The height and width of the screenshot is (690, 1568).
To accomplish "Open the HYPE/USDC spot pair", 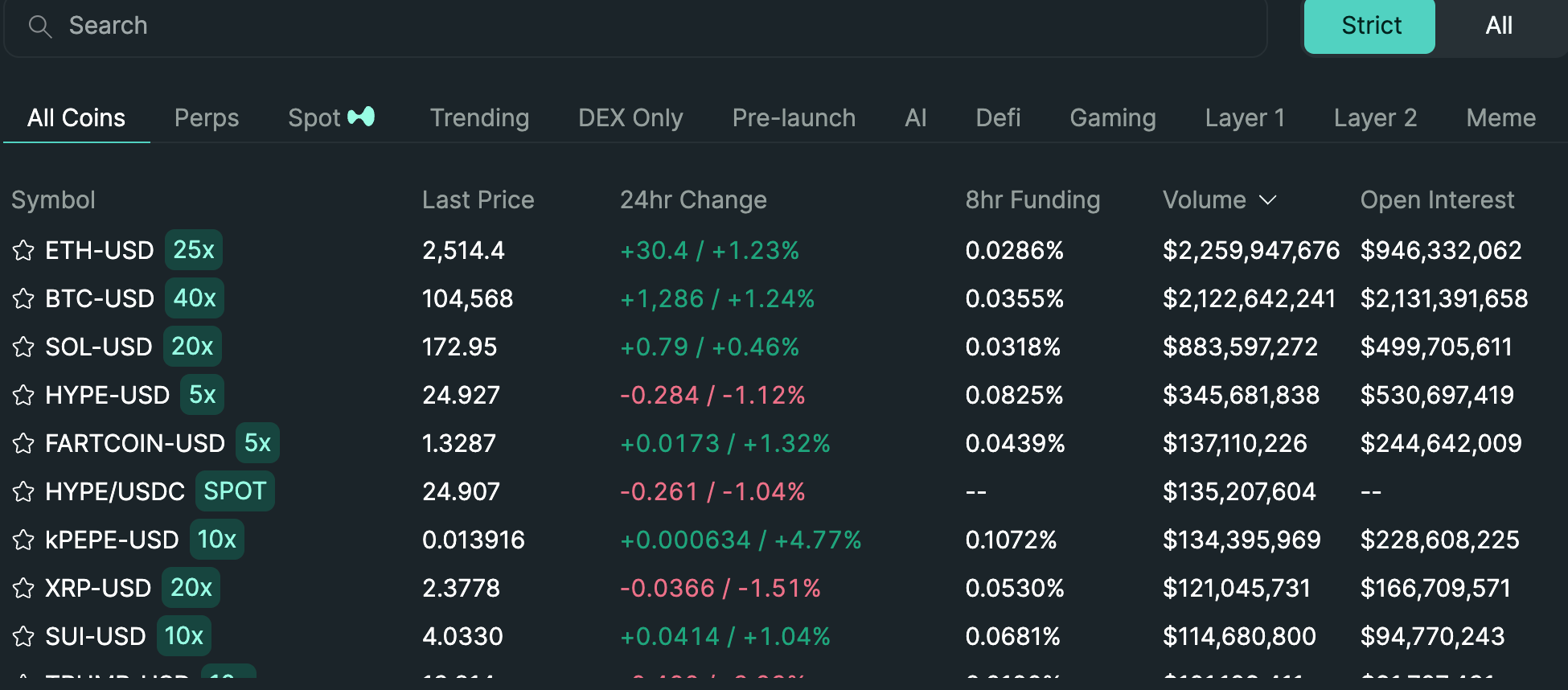I will pyautogui.click(x=115, y=491).
